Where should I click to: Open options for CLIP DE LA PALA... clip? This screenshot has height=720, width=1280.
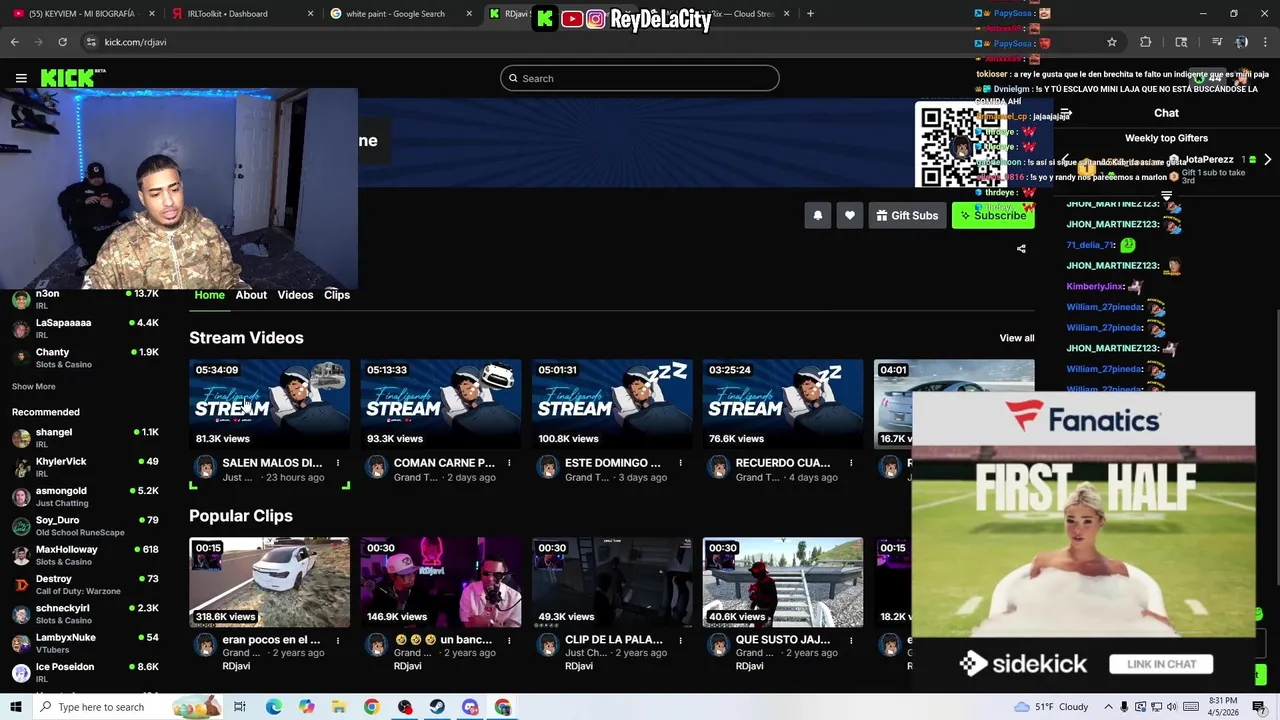pyautogui.click(x=680, y=640)
